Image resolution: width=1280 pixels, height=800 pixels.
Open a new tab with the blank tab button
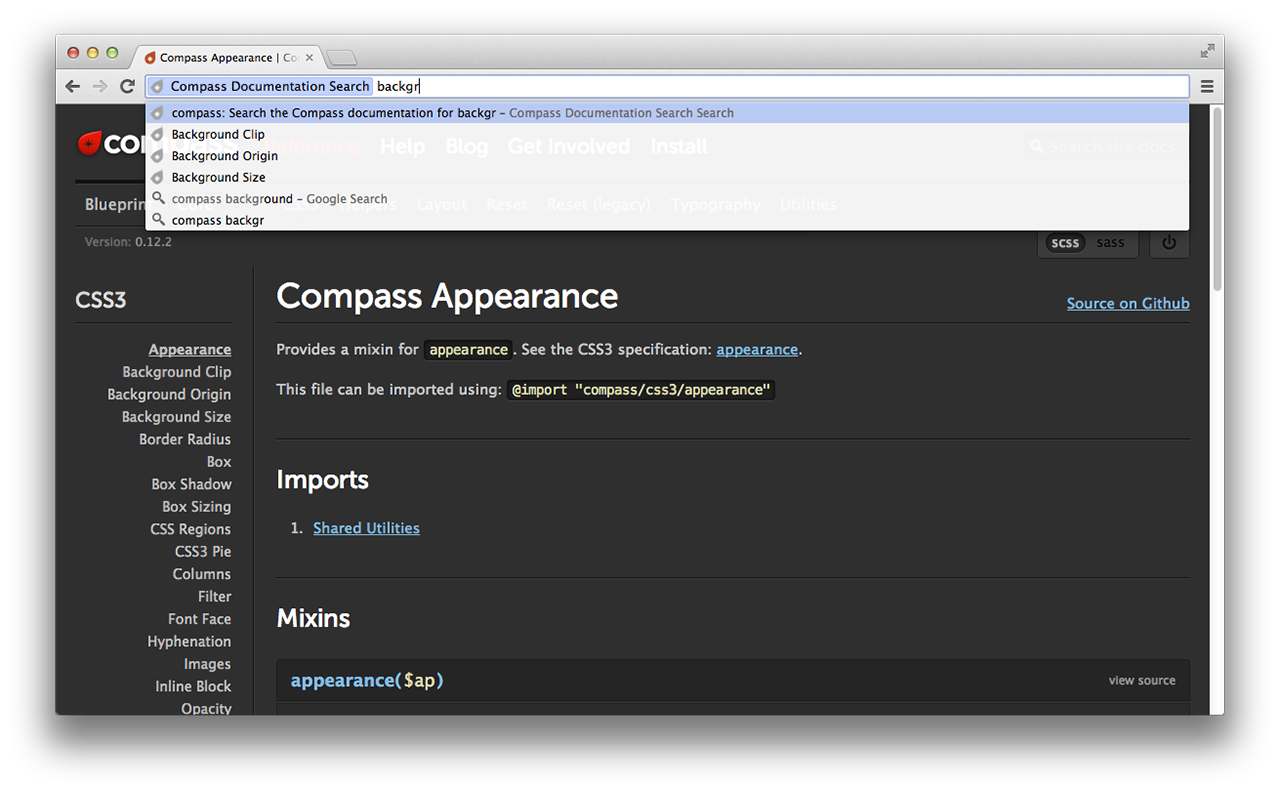(341, 58)
